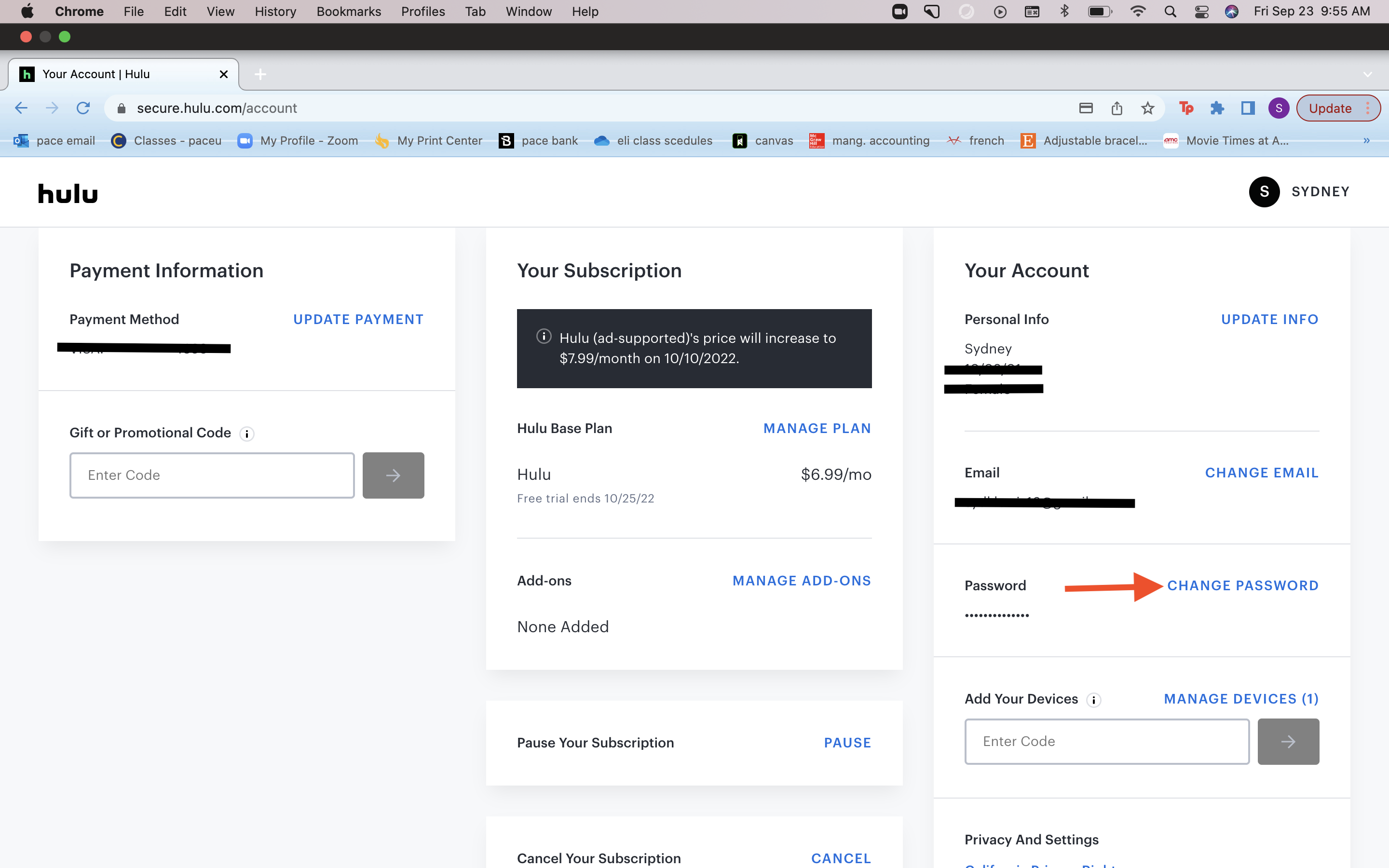Click UPDATE INFO link

pos(1269,320)
